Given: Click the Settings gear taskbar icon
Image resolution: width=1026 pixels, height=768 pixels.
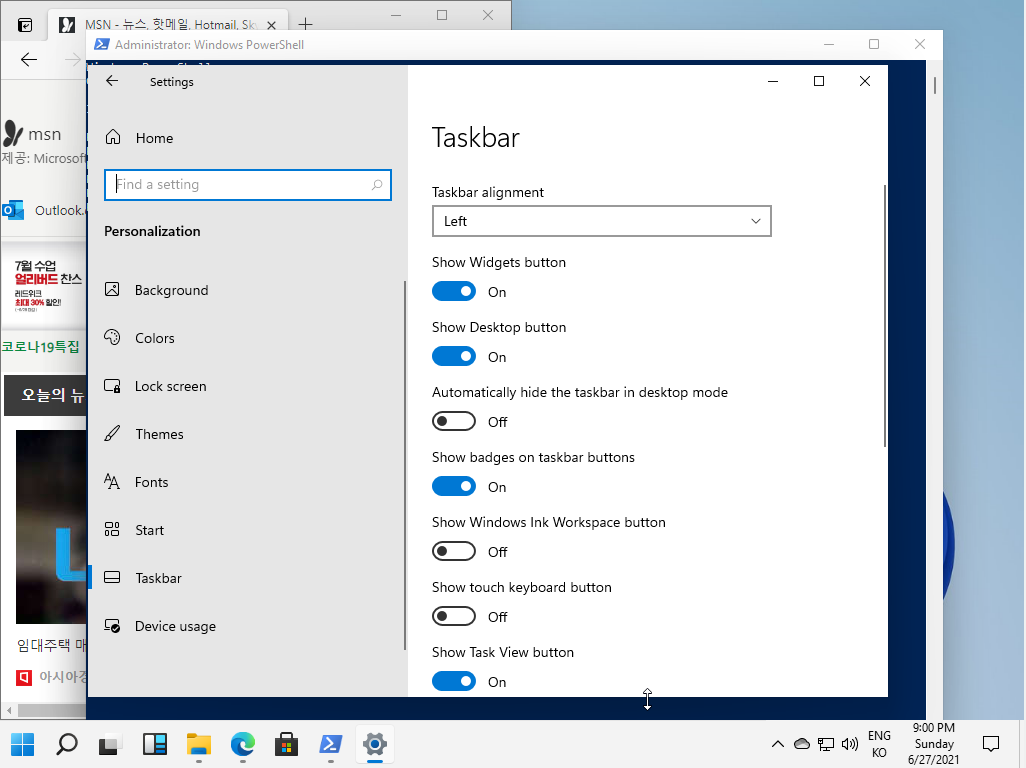Looking at the screenshot, I should [375, 744].
